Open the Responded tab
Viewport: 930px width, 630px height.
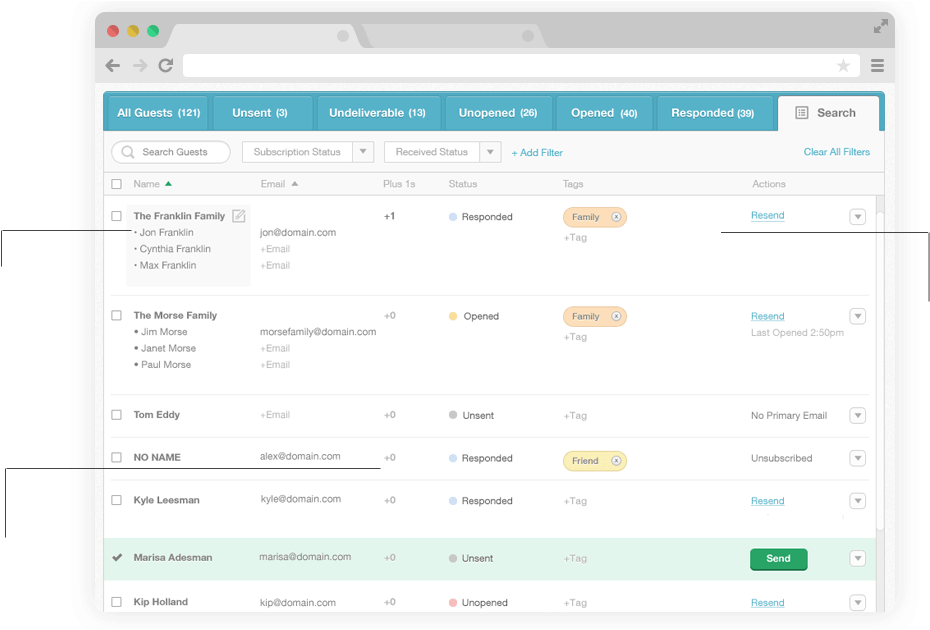pyautogui.click(x=712, y=113)
